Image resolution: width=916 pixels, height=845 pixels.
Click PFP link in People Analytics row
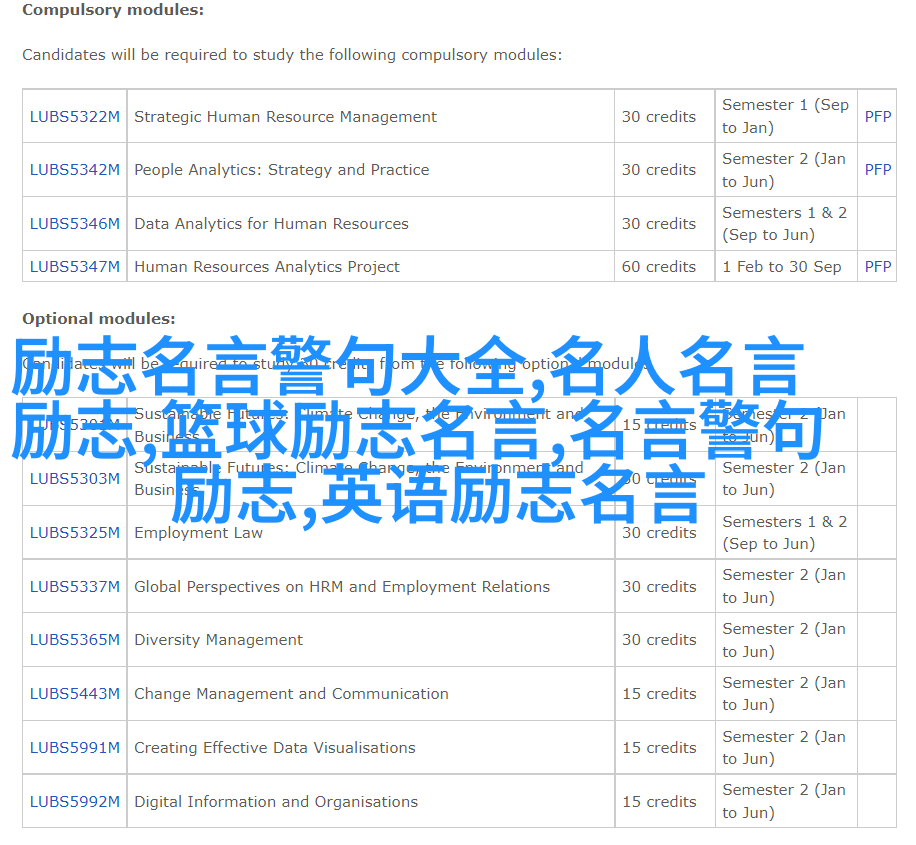(x=877, y=170)
